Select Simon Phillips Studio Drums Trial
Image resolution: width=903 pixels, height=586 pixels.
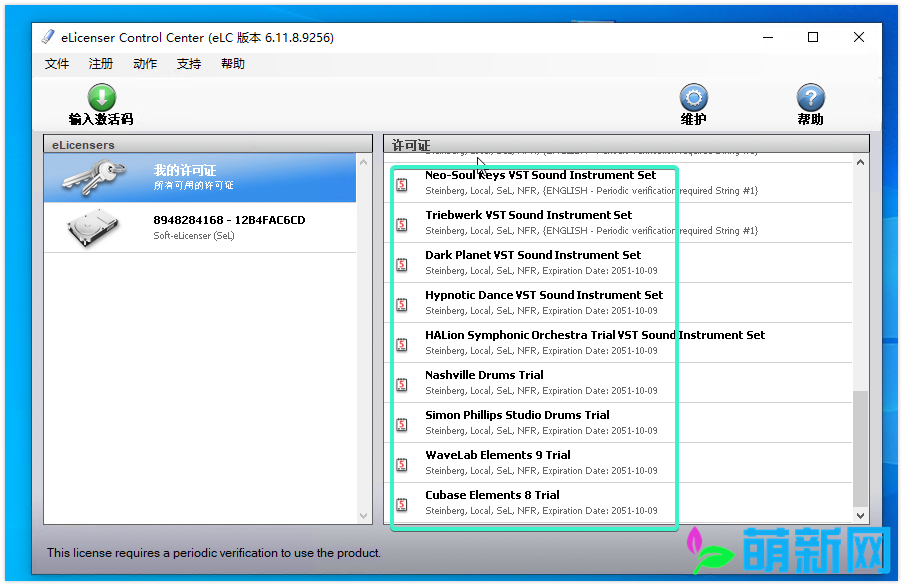[x=619, y=423]
